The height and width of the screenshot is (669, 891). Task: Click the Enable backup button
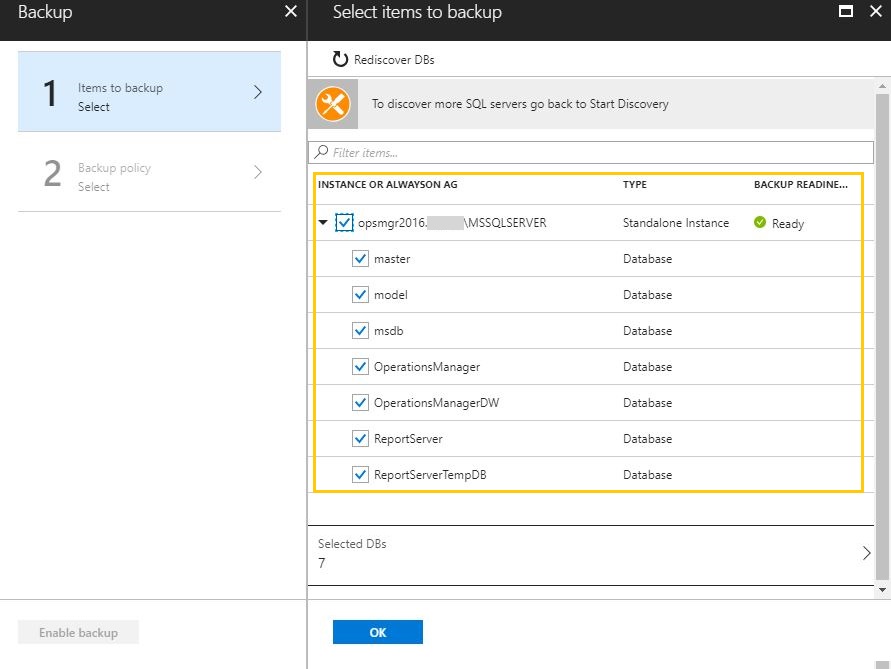tap(78, 632)
